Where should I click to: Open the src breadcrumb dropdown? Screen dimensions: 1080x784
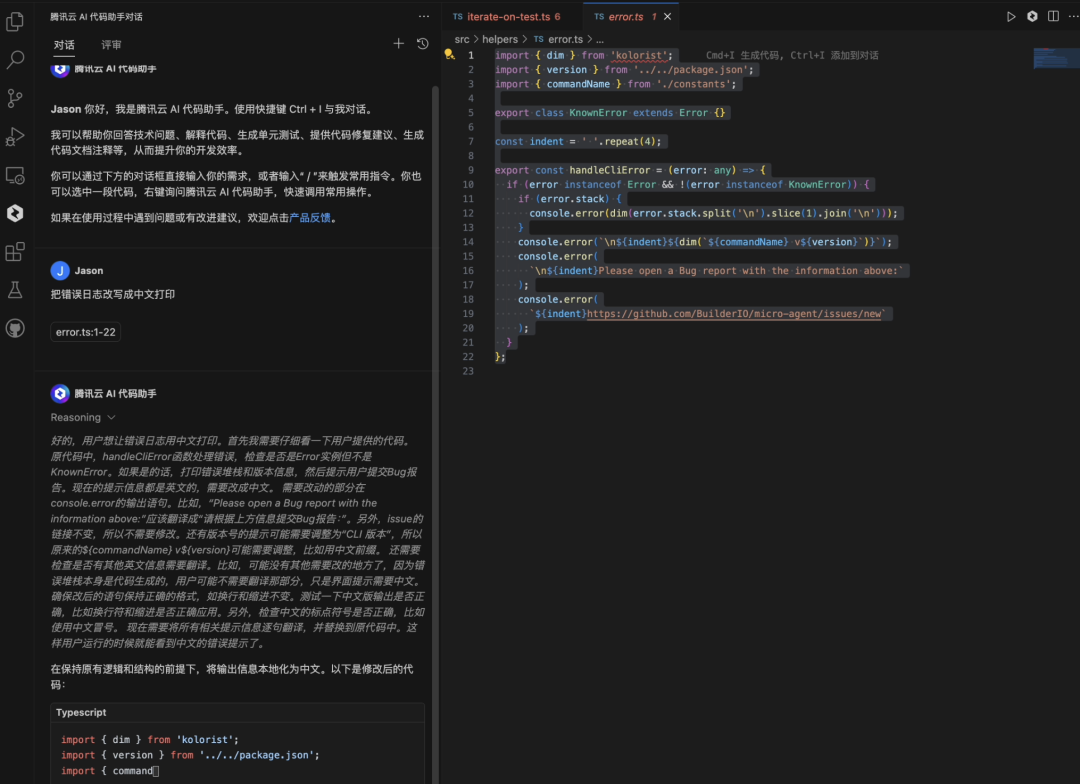pyautogui.click(x=461, y=39)
